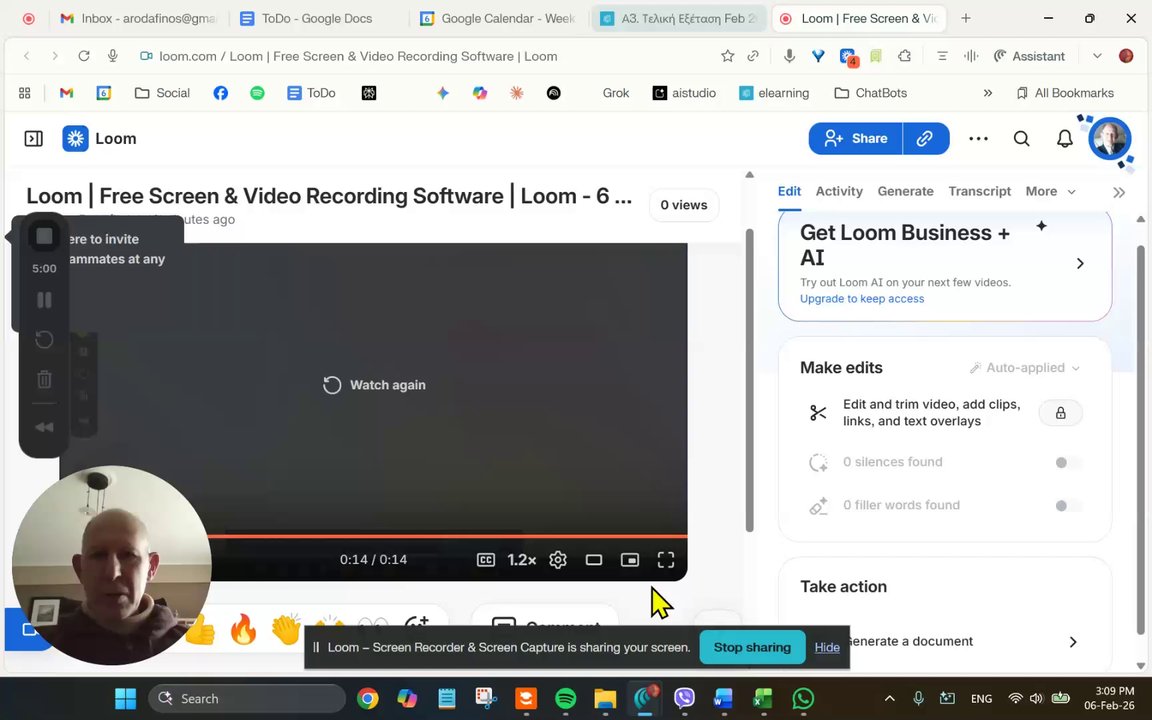This screenshot has height=720, width=1152.
Task: Open the Social bookmarks folder
Action: [162, 93]
